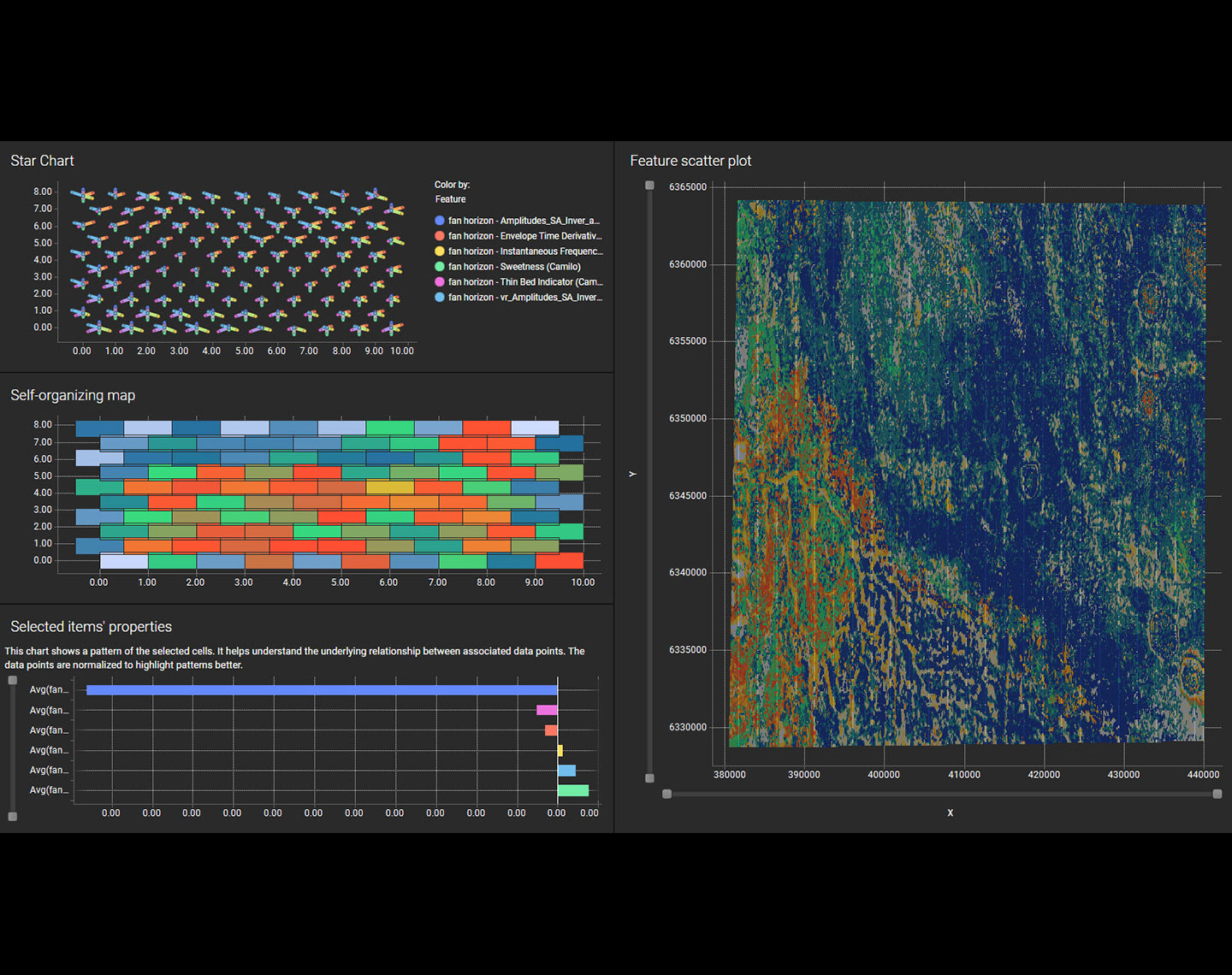The width and height of the screenshot is (1232, 975).
Task: Click the 'Feature scatter plot' panel title
Action: 690,161
